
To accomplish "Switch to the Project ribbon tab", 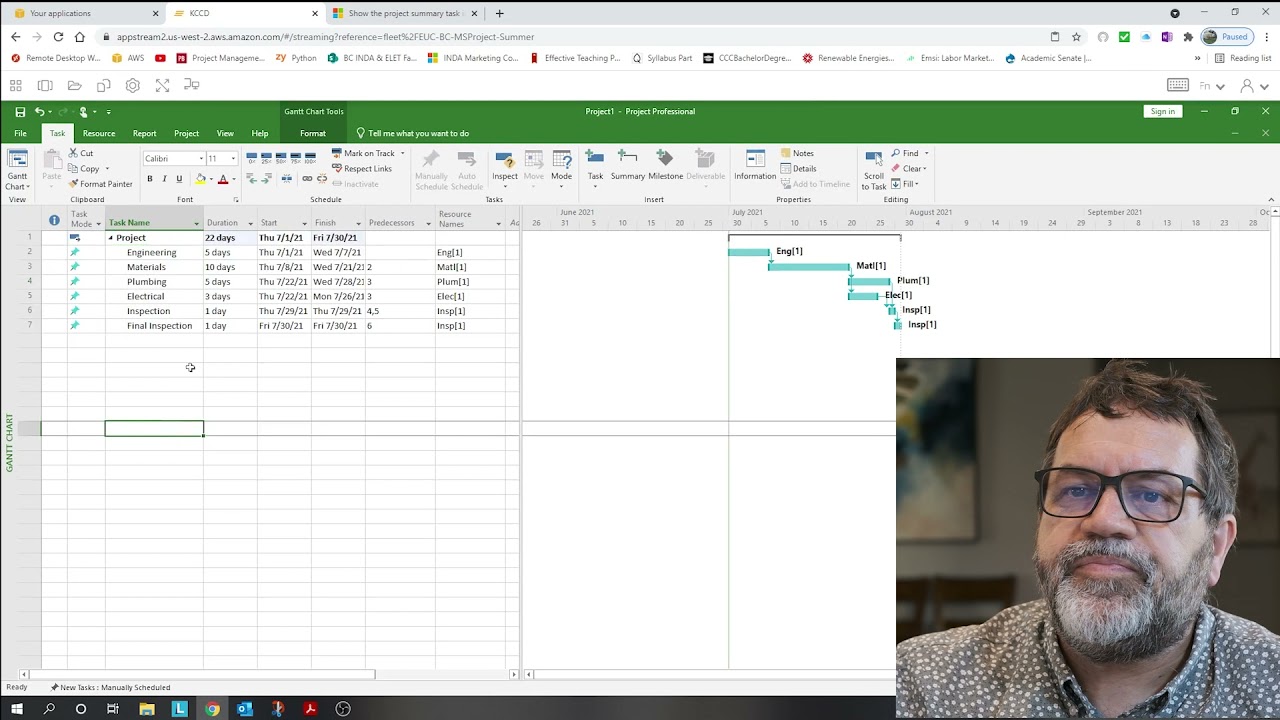I will click(x=186, y=133).
